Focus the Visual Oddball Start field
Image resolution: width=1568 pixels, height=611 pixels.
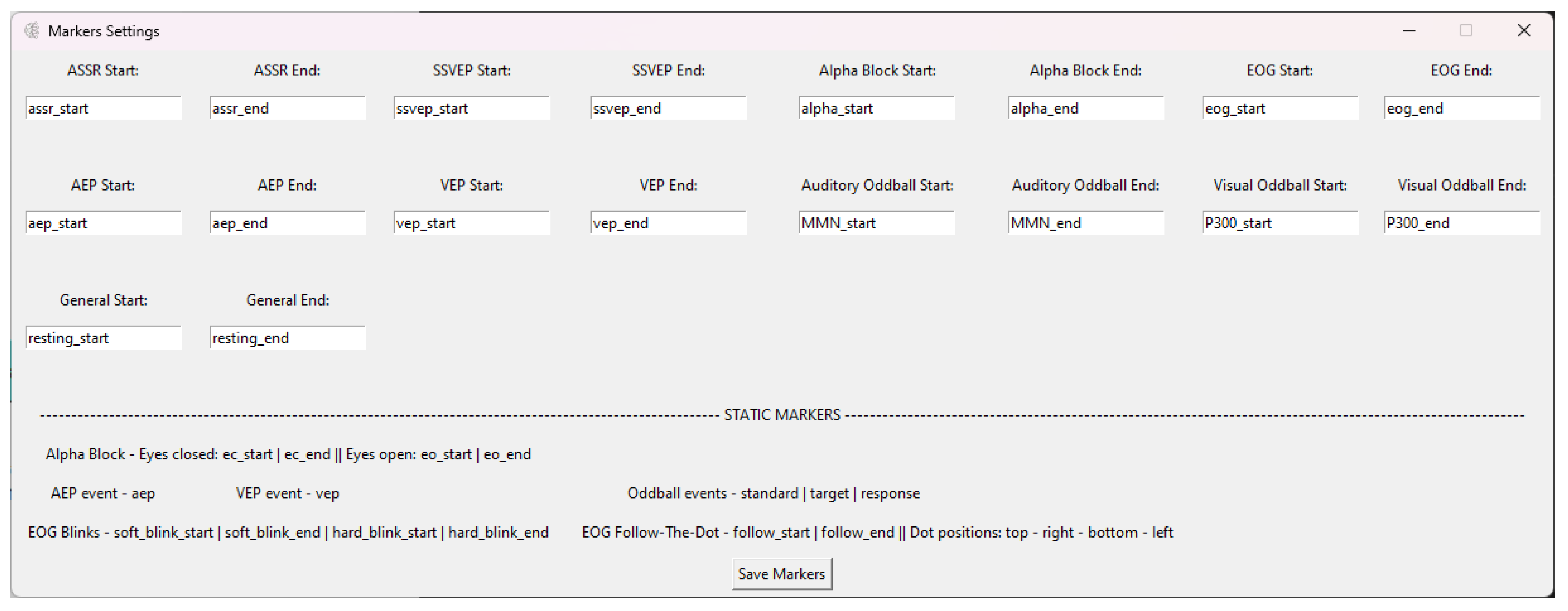1280,223
